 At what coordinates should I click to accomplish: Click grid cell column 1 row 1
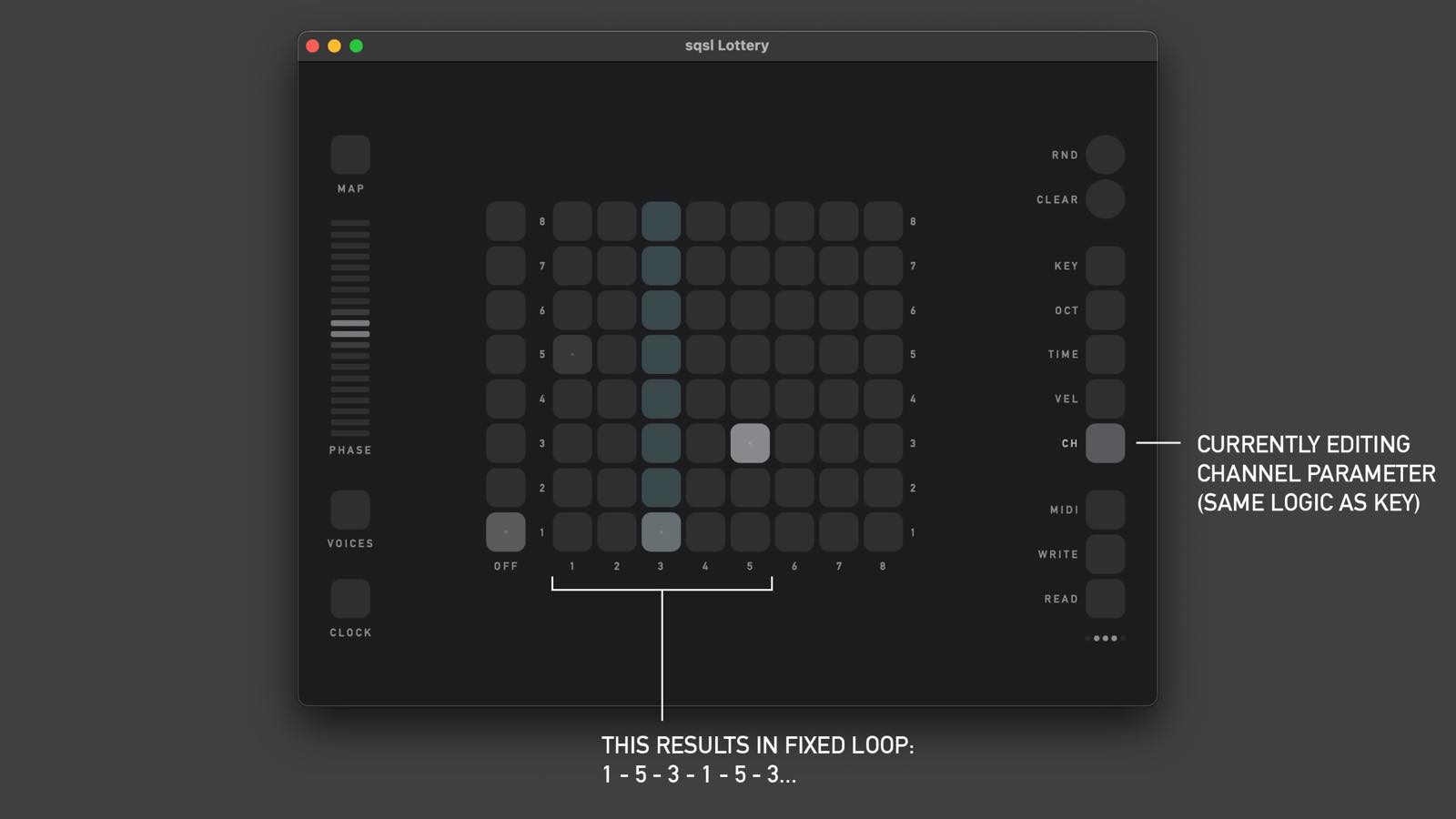pyautogui.click(x=572, y=532)
